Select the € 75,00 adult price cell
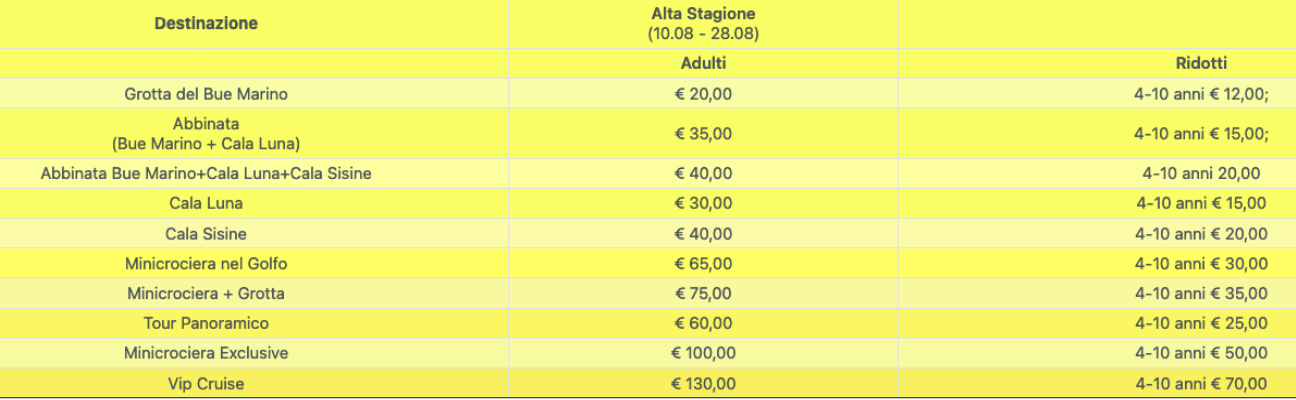The height and width of the screenshot is (400, 1296). 703,294
